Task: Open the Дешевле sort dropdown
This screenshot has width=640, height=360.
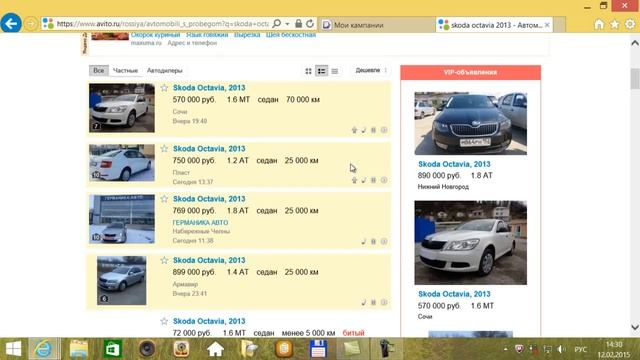Action: point(371,70)
